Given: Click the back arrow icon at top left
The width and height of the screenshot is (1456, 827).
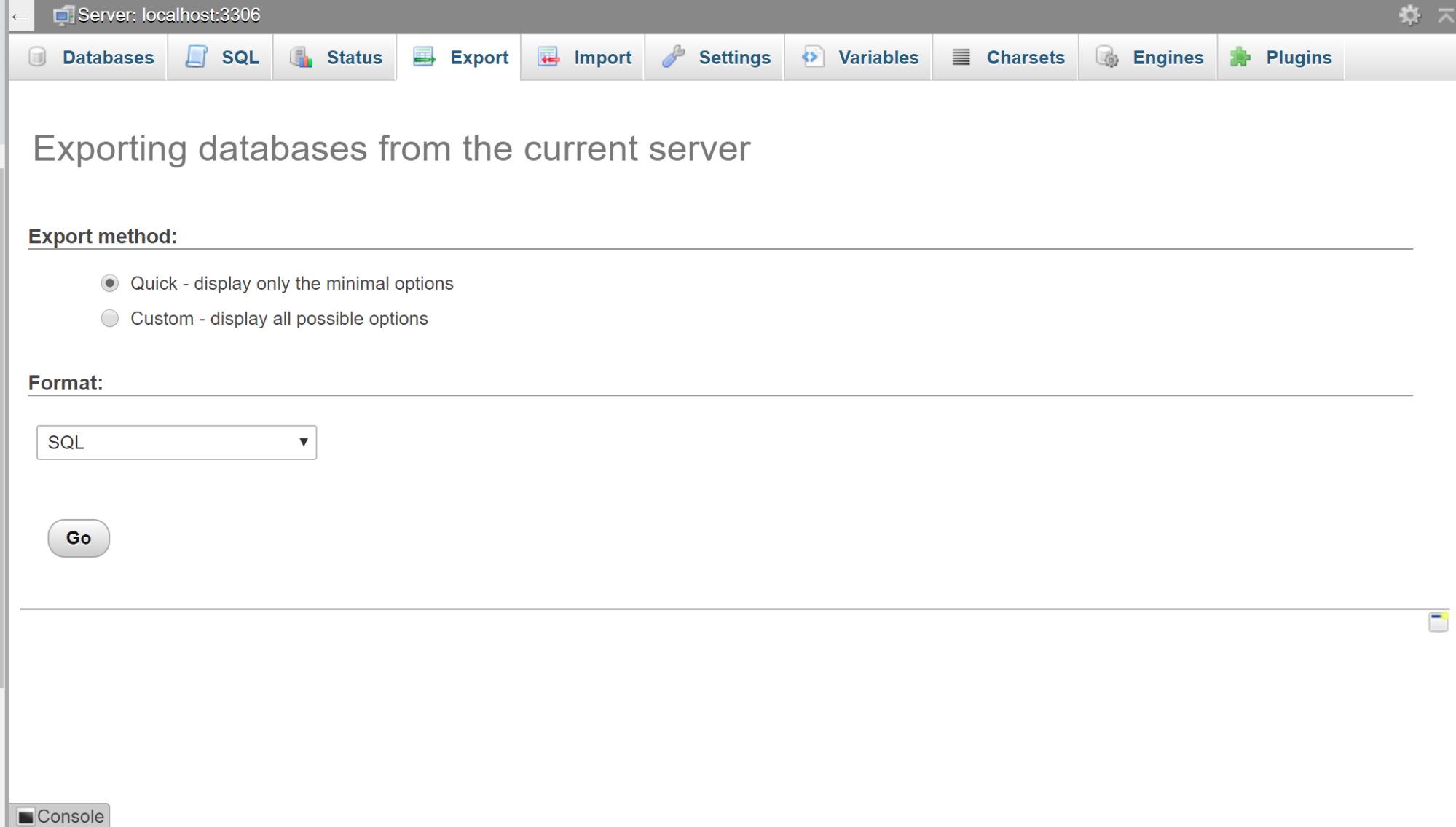Looking at the screenshot, I should 20,16.
